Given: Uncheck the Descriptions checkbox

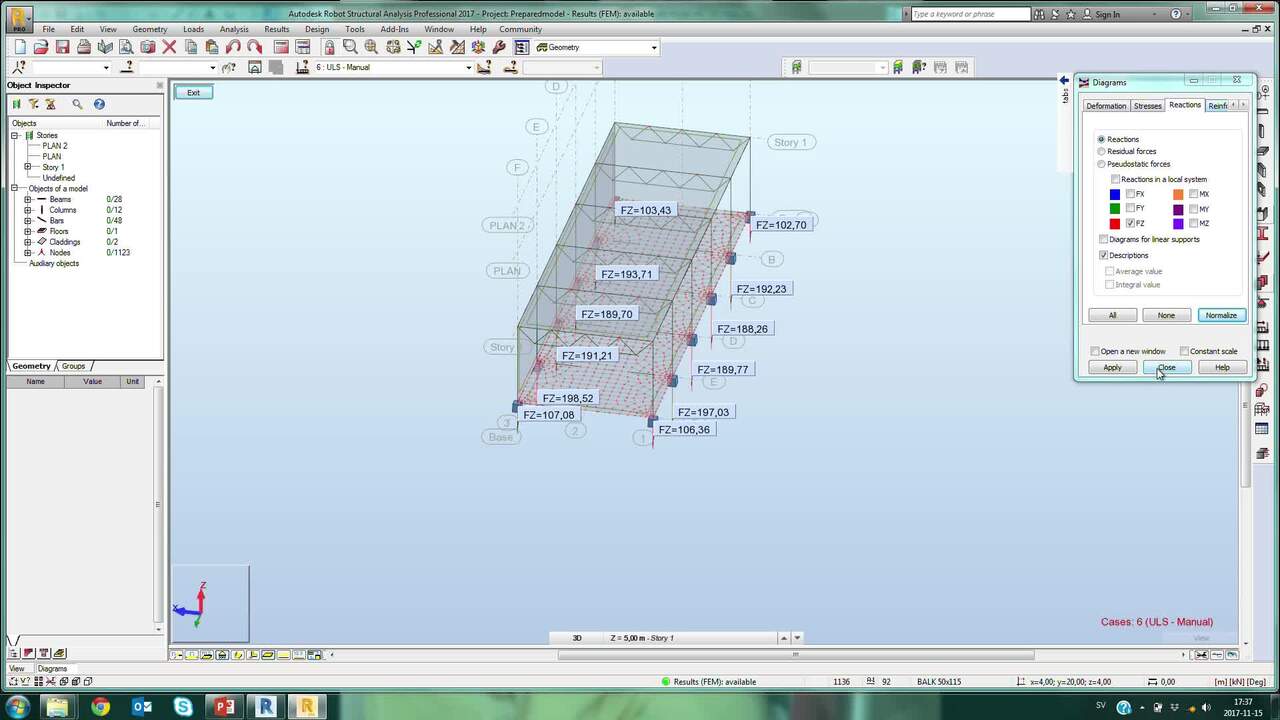Looking at the screenshot, I should click(1103, 255).
